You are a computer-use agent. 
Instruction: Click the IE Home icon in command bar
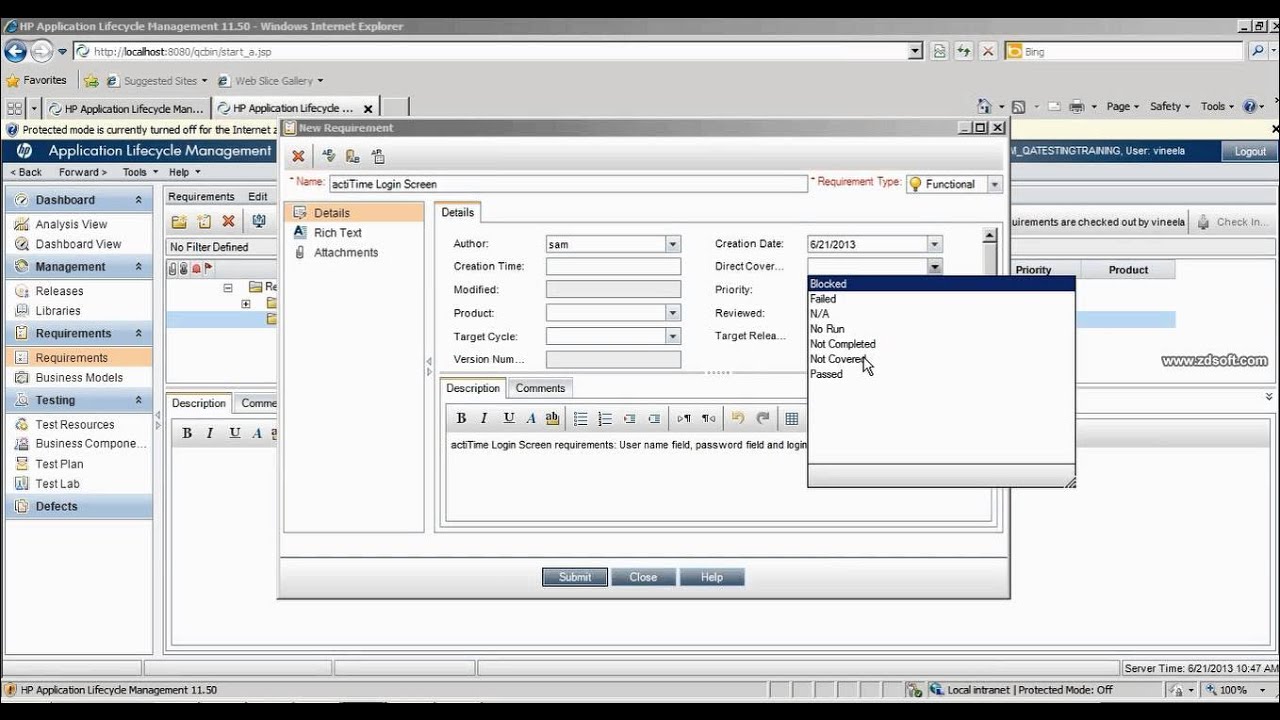click(x=984, y=106)
